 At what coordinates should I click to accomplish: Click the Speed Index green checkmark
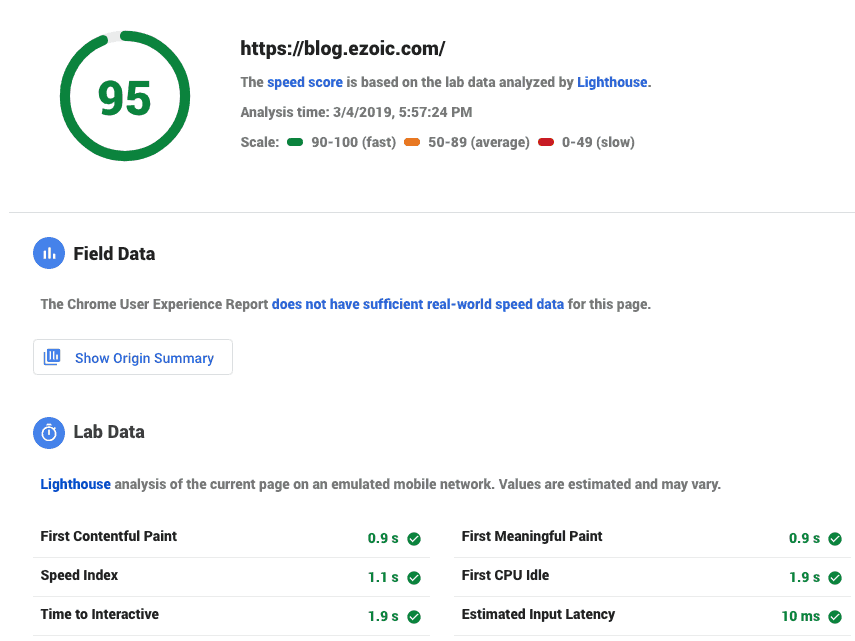pos(414,577)
